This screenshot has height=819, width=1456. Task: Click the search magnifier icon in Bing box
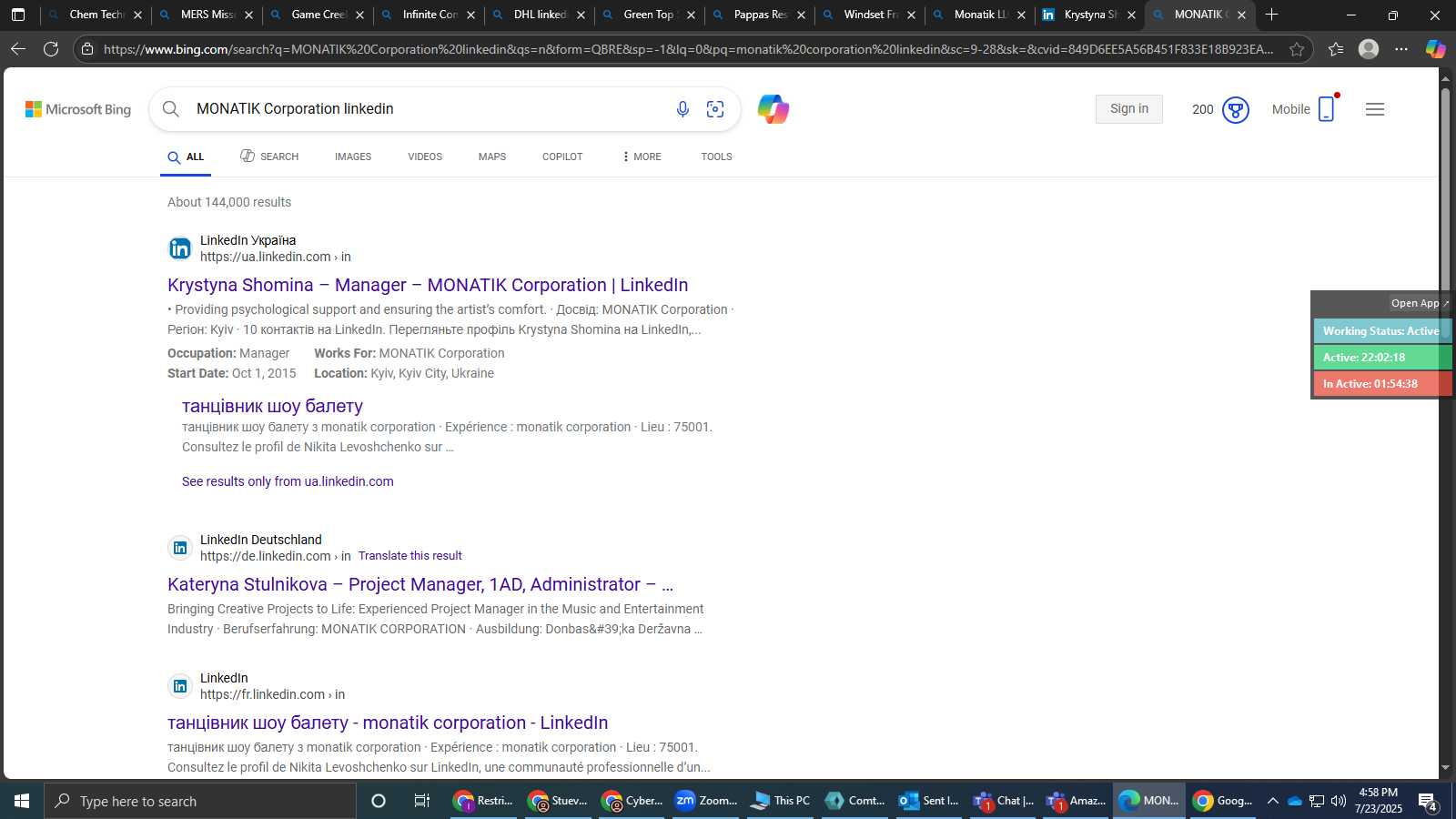[x=170, y=109]
